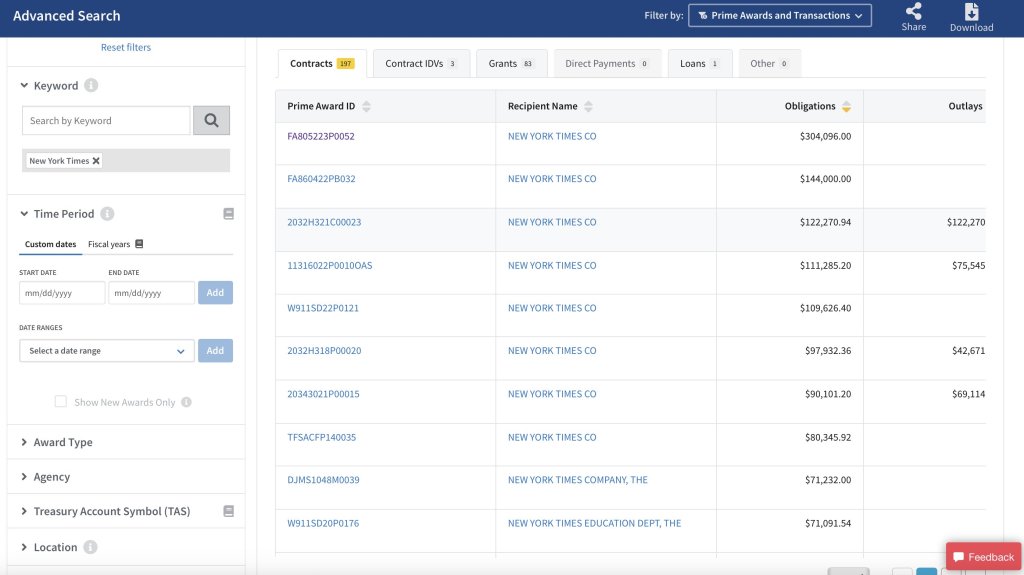Switch to the Contract IDVs tab
Image resolution: width=1024 pixels, height=575 pixels.
(x=420, y=64)
